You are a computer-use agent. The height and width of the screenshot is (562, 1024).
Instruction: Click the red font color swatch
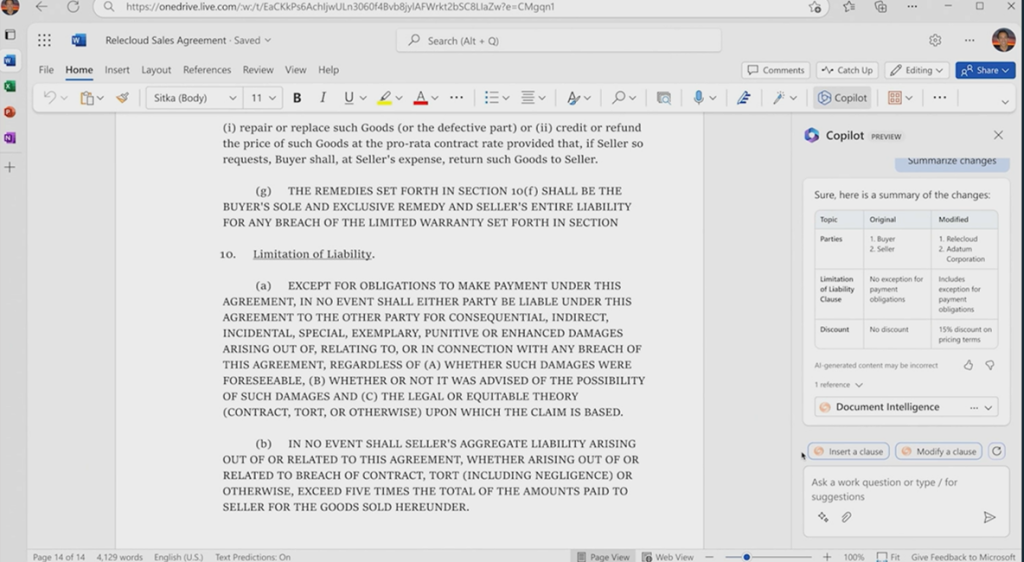420,98
